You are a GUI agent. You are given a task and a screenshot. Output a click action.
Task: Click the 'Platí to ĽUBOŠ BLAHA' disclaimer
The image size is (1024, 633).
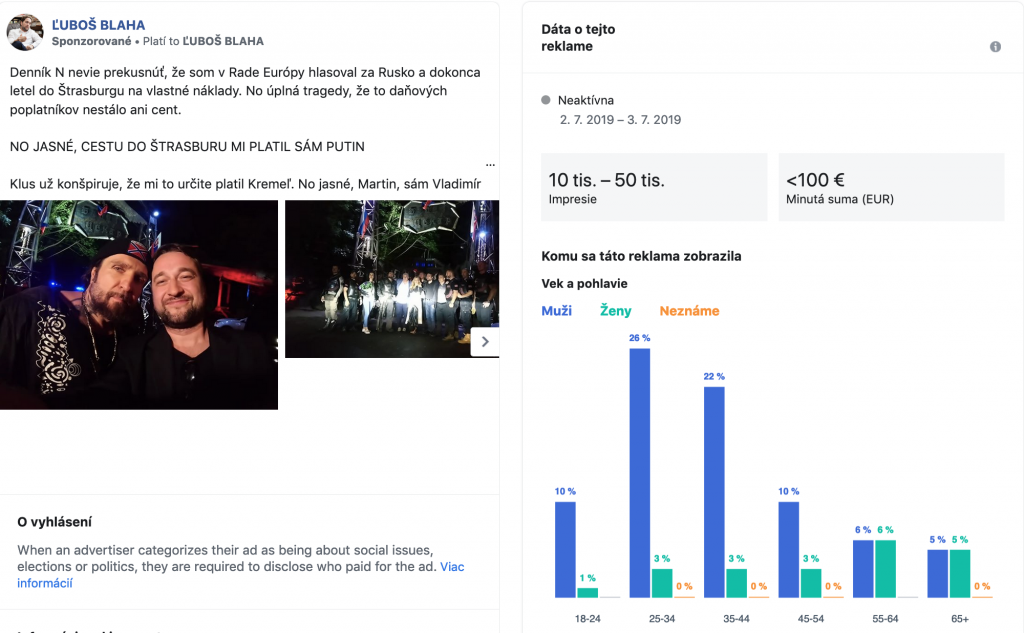pos(203,41)
